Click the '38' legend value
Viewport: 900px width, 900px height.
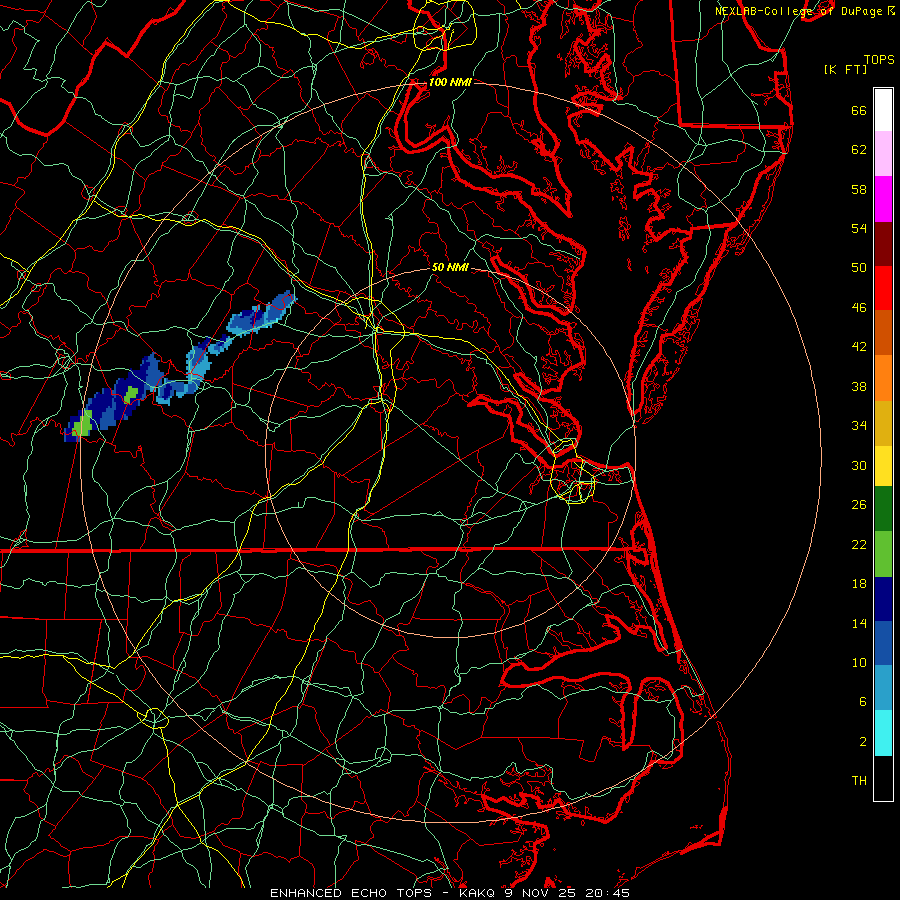point(859,386)
